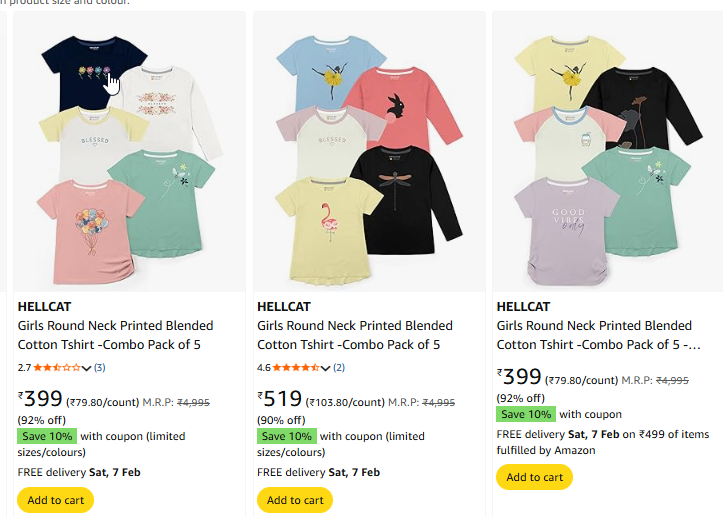Expand the 4.6 rating breakdown chevron

click(x=327, y=368)
